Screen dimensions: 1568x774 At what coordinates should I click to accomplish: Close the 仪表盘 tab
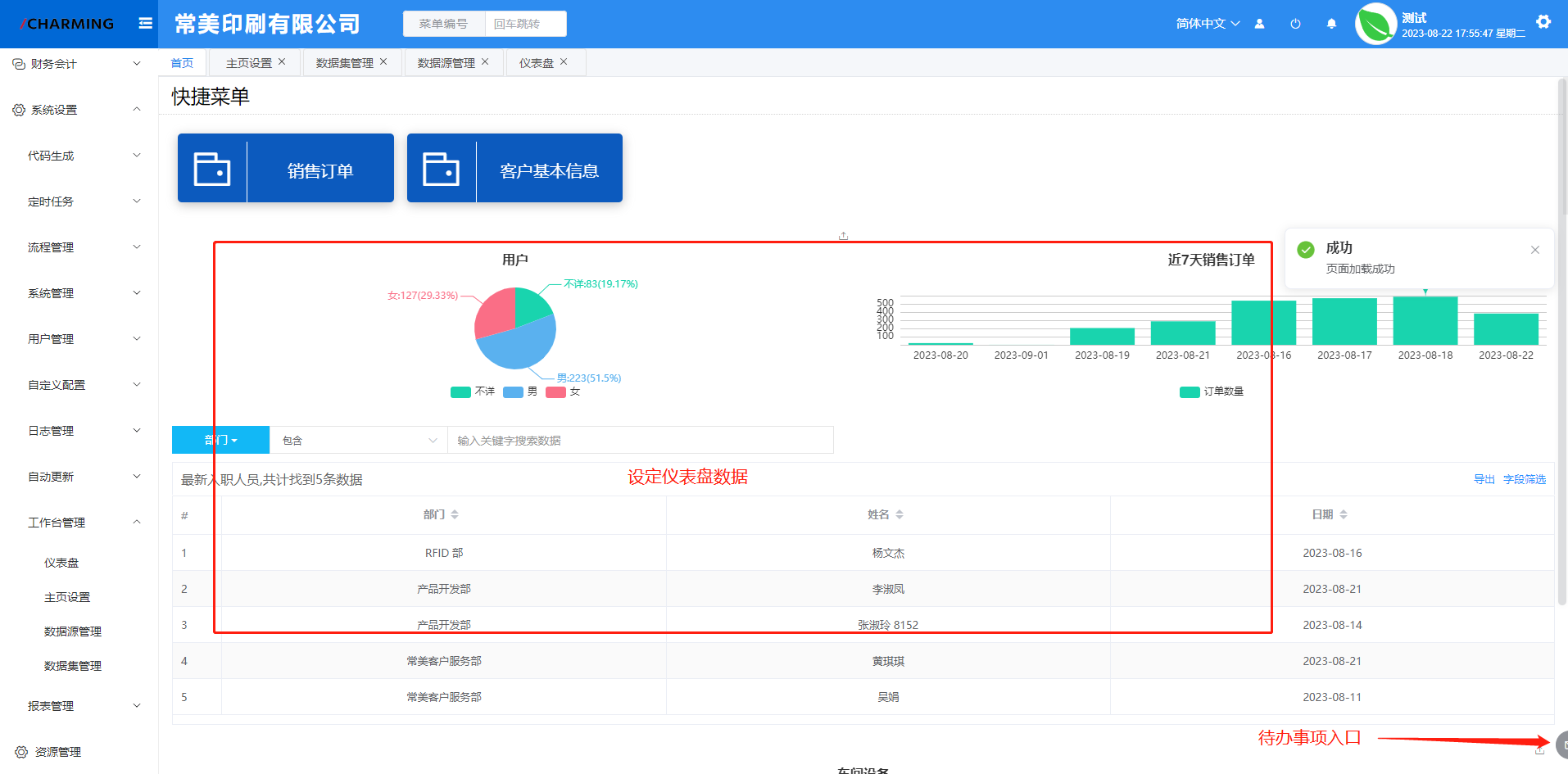pyautogui.click(x=564, y=61)
